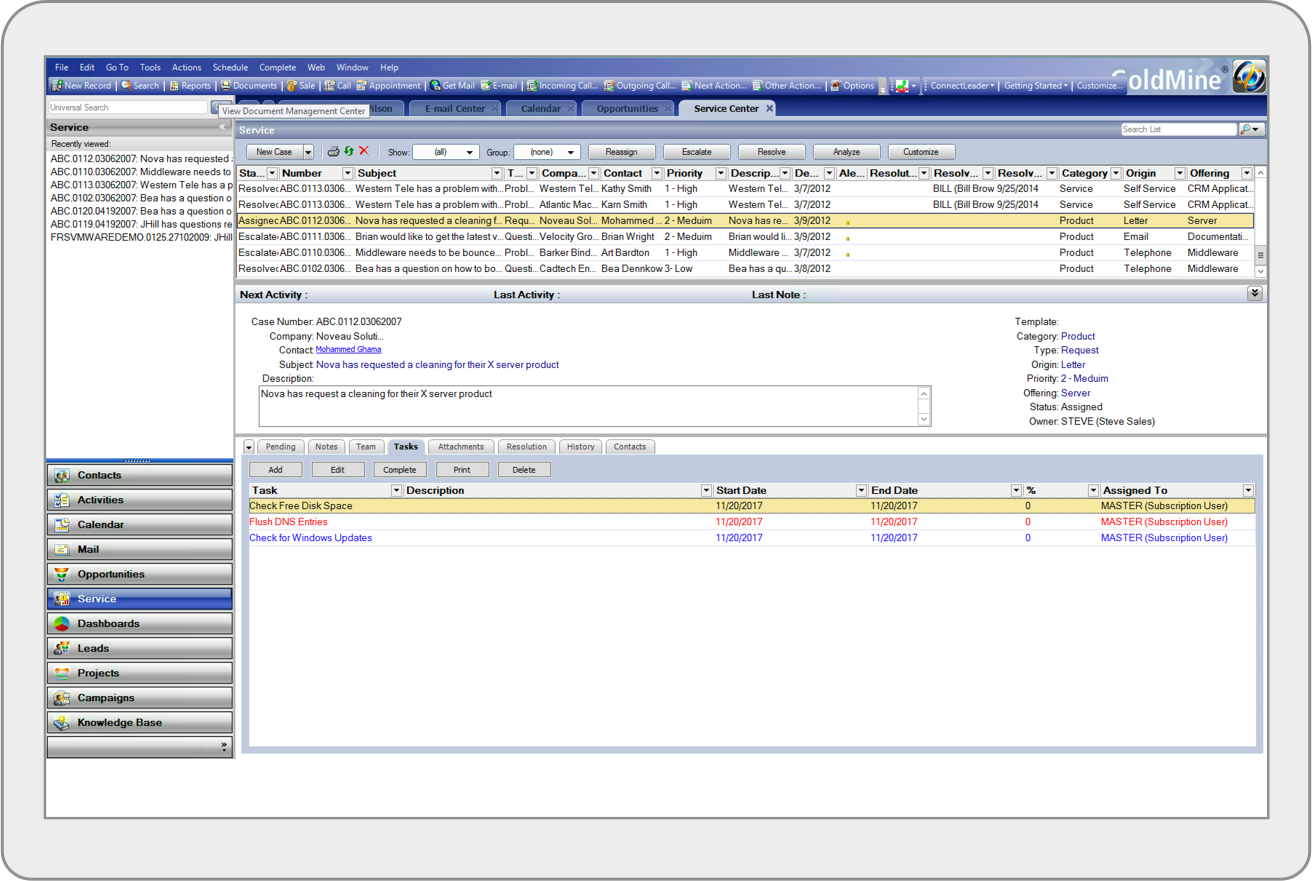Open the Getting Started dropdown
Viewport: 1312px width, 881px height.
tap(1036, 86)
